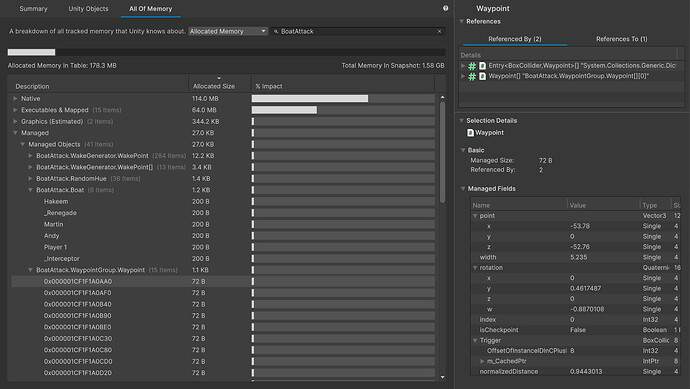The width and height of the screenshot is (690, 389).
Task: Expand the Native memory row
Action: coord(15,99)
